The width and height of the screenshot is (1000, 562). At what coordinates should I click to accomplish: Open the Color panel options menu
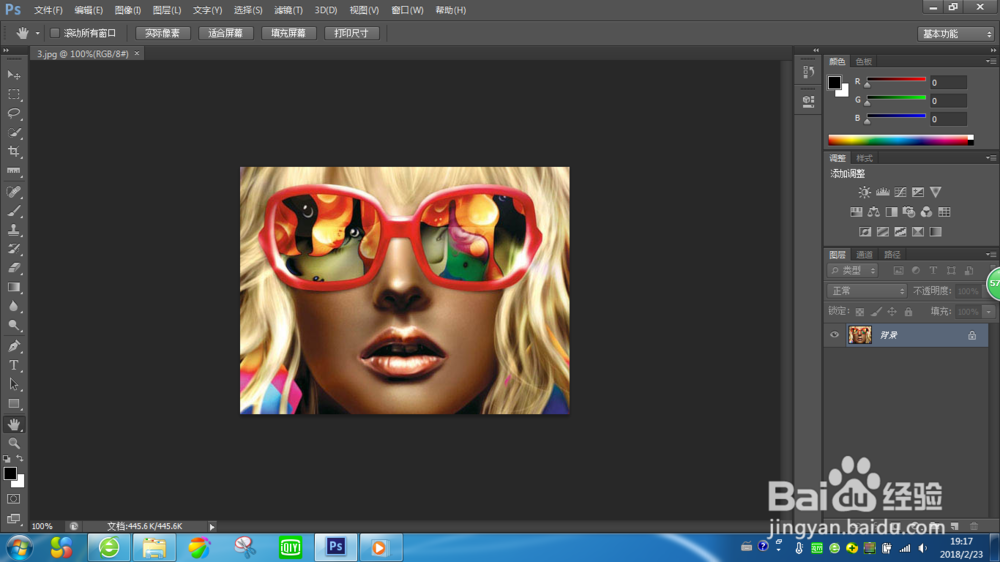[991, 61]
